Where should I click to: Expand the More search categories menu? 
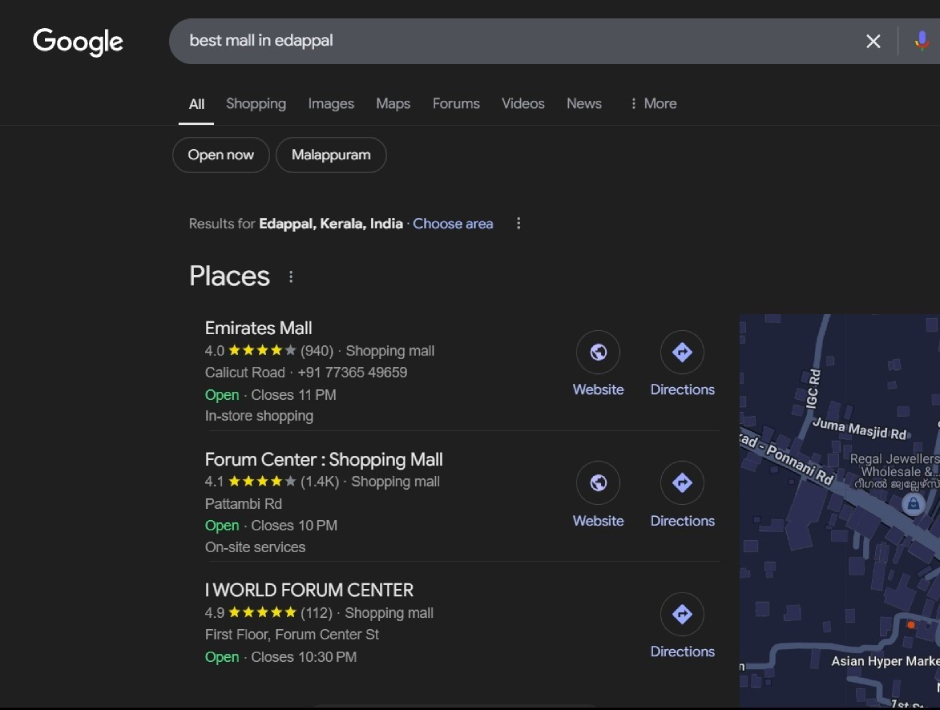click(652, 104)
